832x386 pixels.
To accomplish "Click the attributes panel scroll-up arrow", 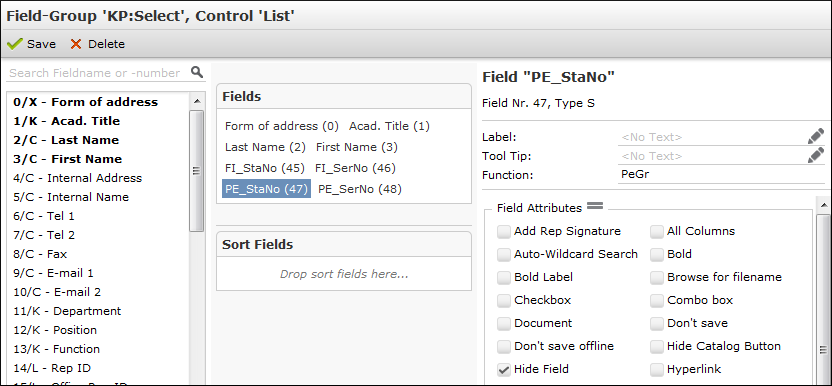I will [824, 204].
